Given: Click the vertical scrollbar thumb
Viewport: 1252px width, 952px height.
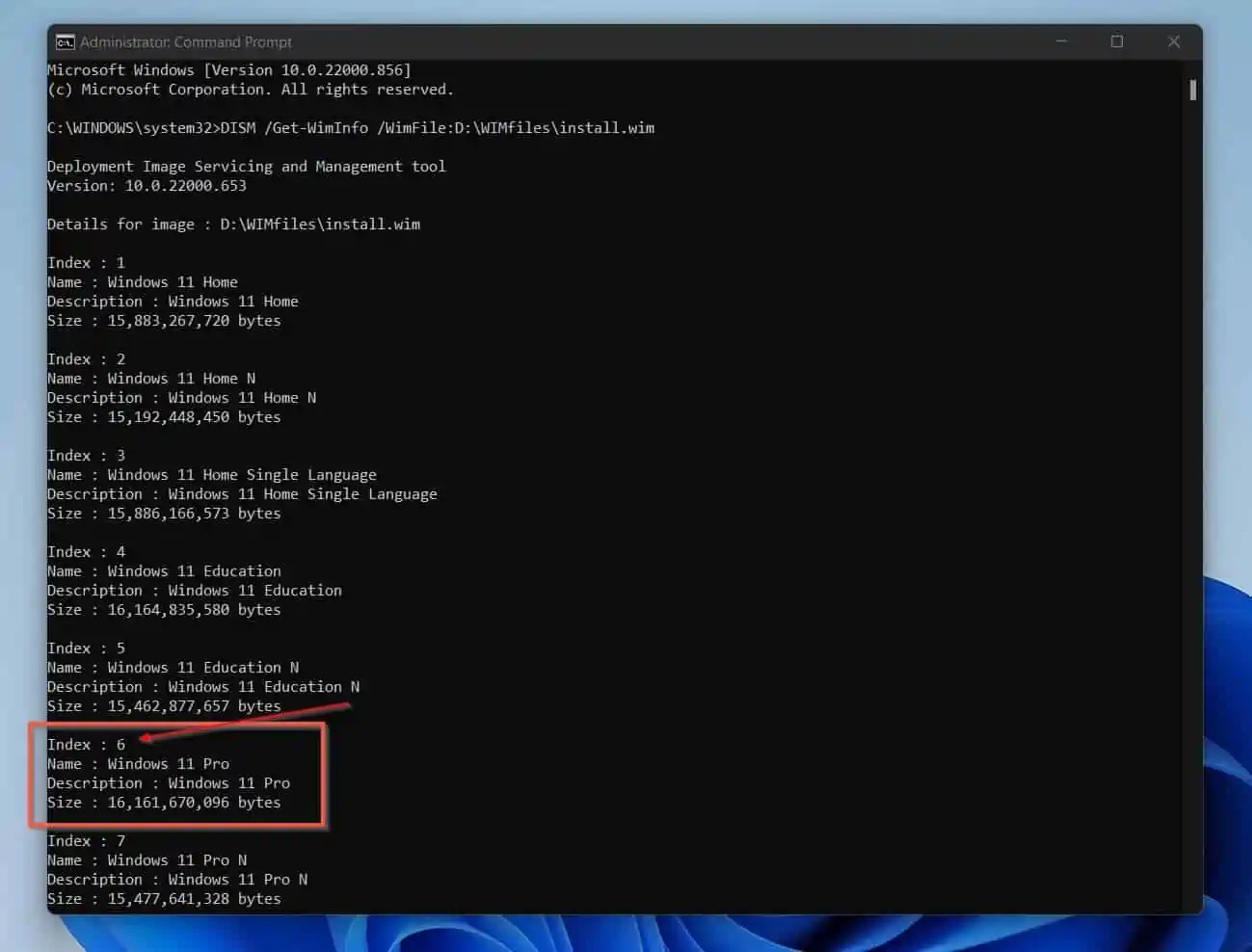Looking at the screenshot, I should pyautogui.click(x=1193, y=90).
